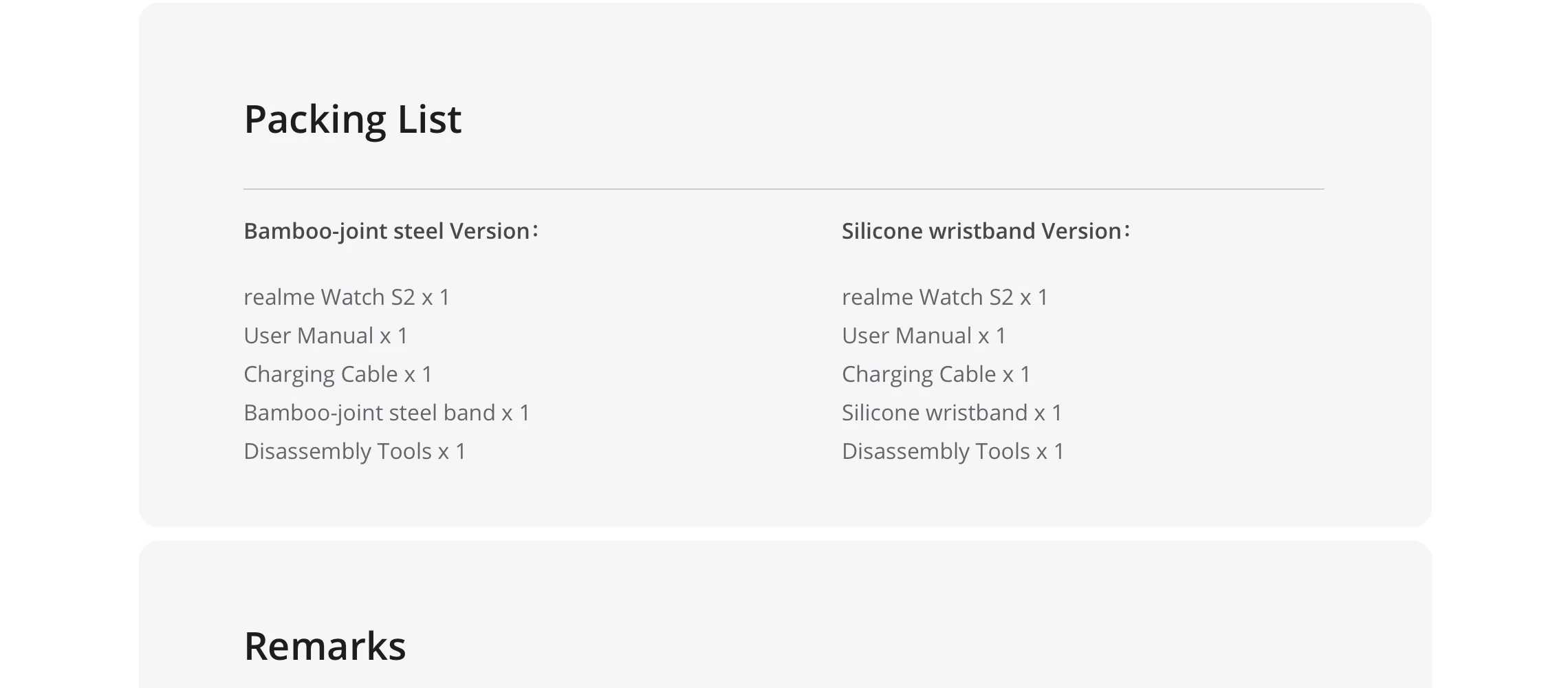
Task: Click the "Remarks" section heading
Action: click(x=325, y=646)
